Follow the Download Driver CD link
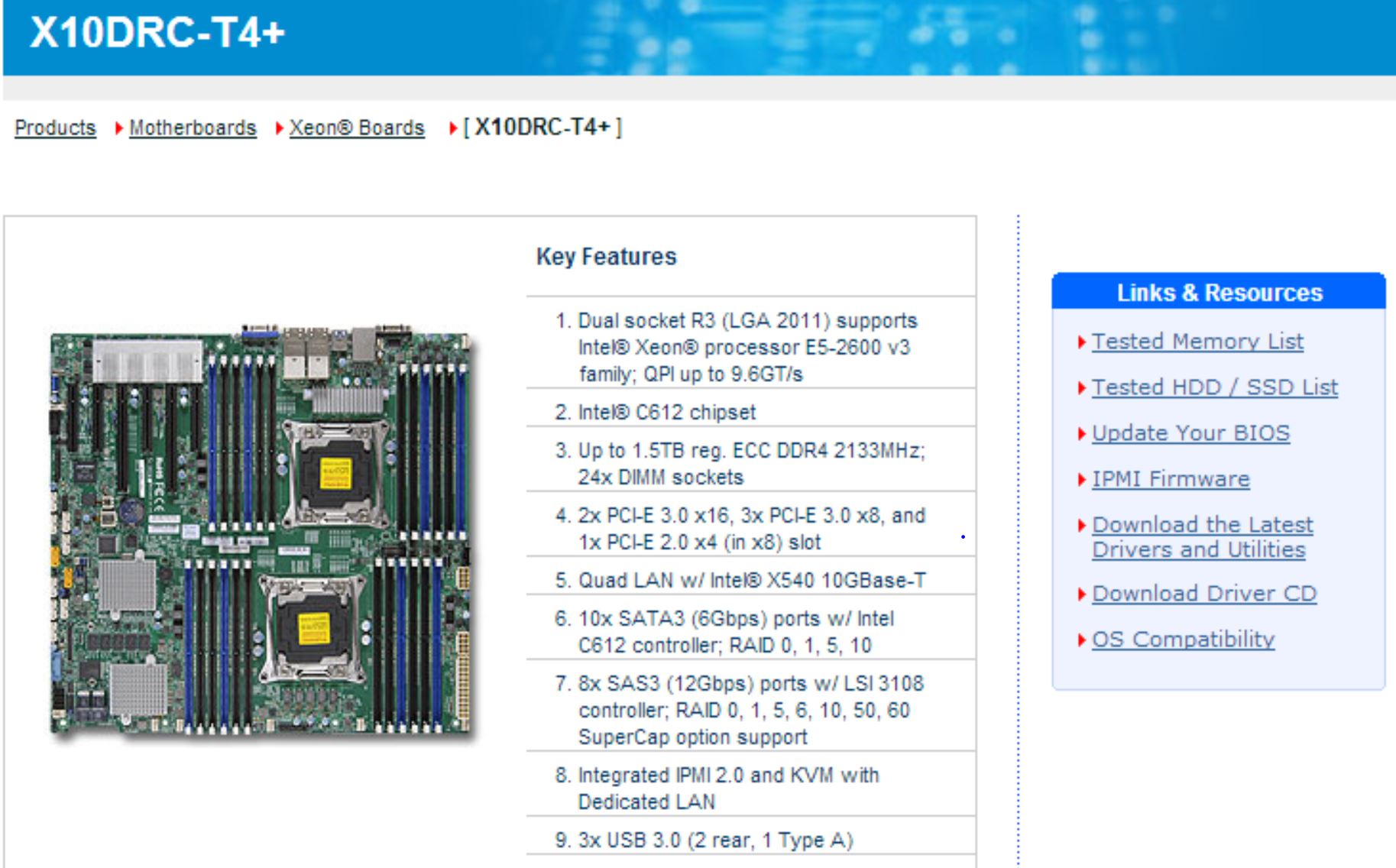This screenshot has height=868, width=1396. coord(1204,594)
